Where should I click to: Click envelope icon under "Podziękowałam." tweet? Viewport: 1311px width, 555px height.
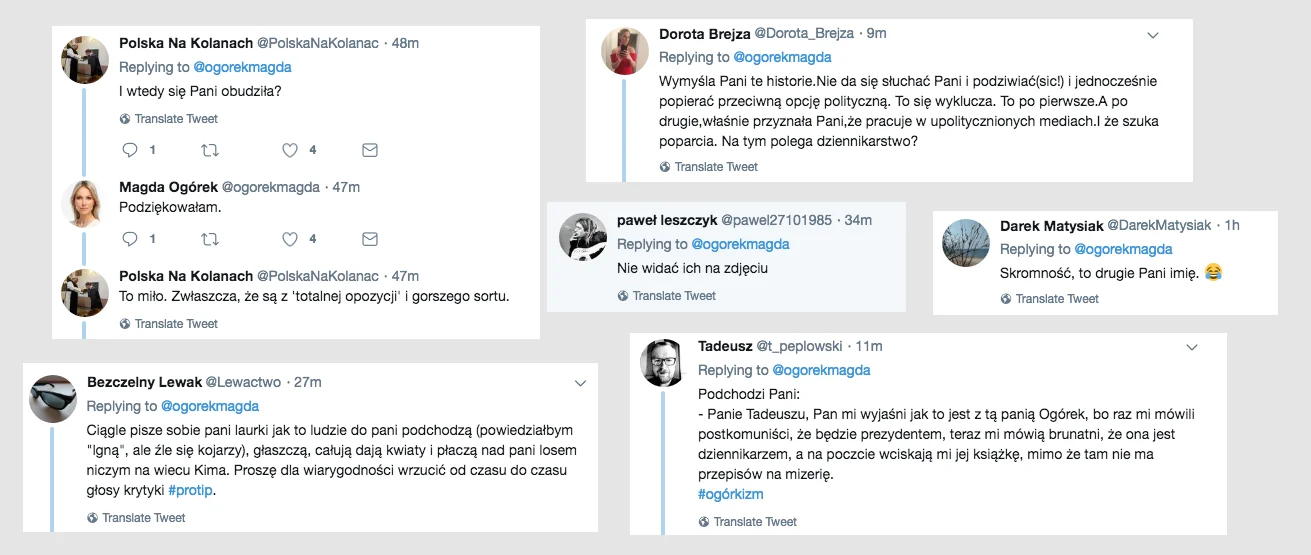coord(369,239)
